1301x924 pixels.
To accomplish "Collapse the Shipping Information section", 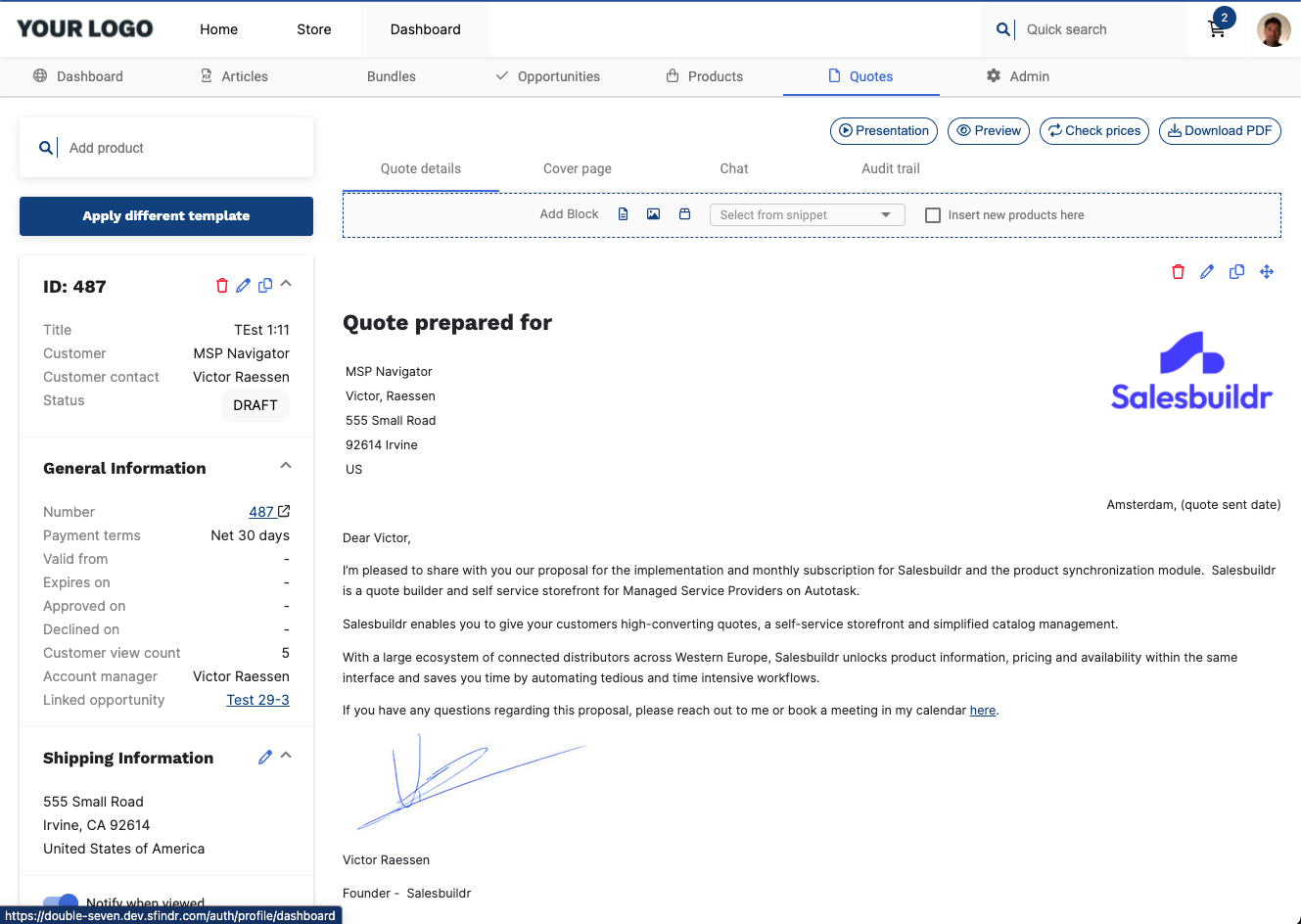I will [x=285, y=755].
